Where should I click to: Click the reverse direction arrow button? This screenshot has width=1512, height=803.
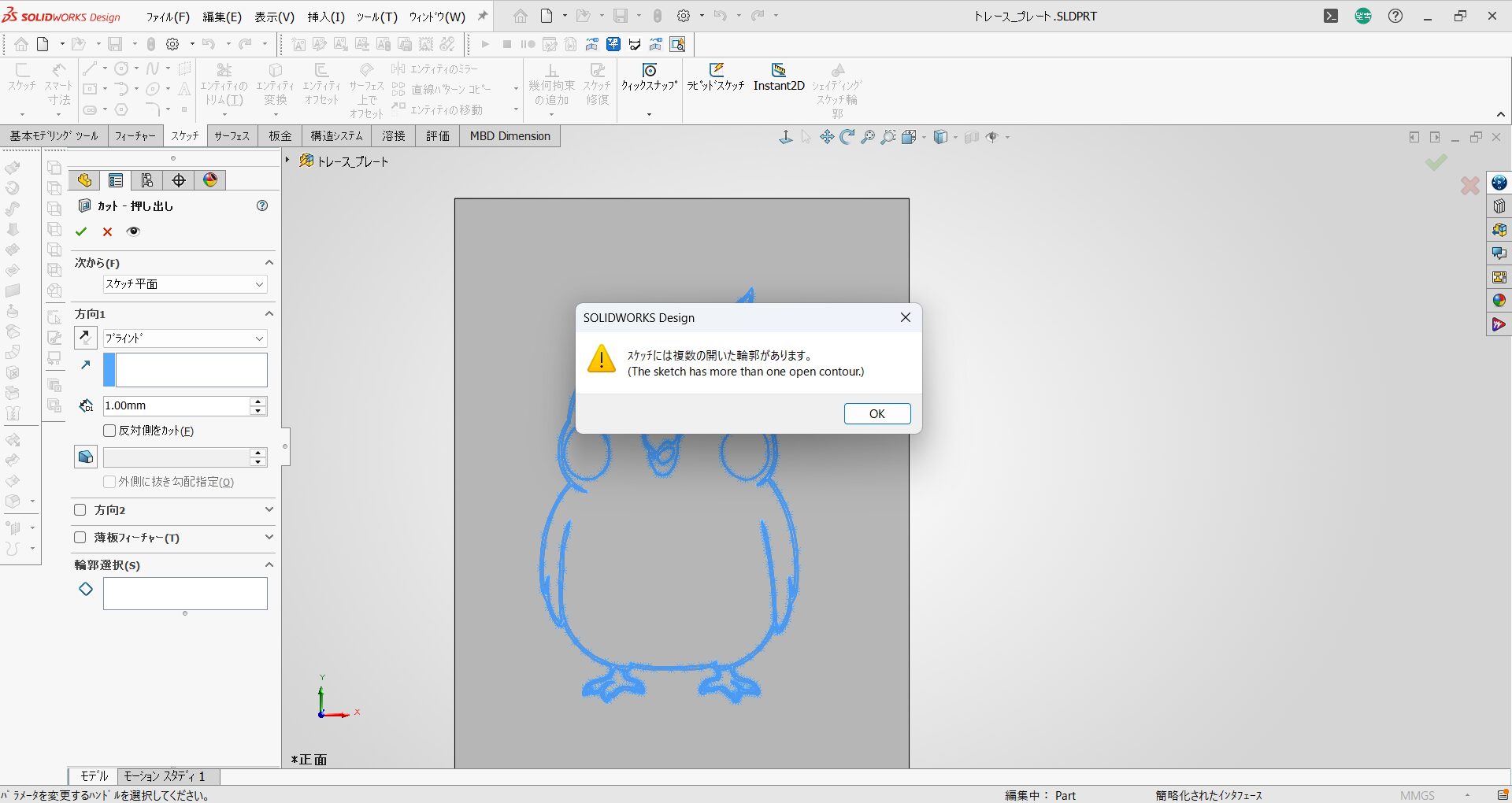[x=86, y=338]
